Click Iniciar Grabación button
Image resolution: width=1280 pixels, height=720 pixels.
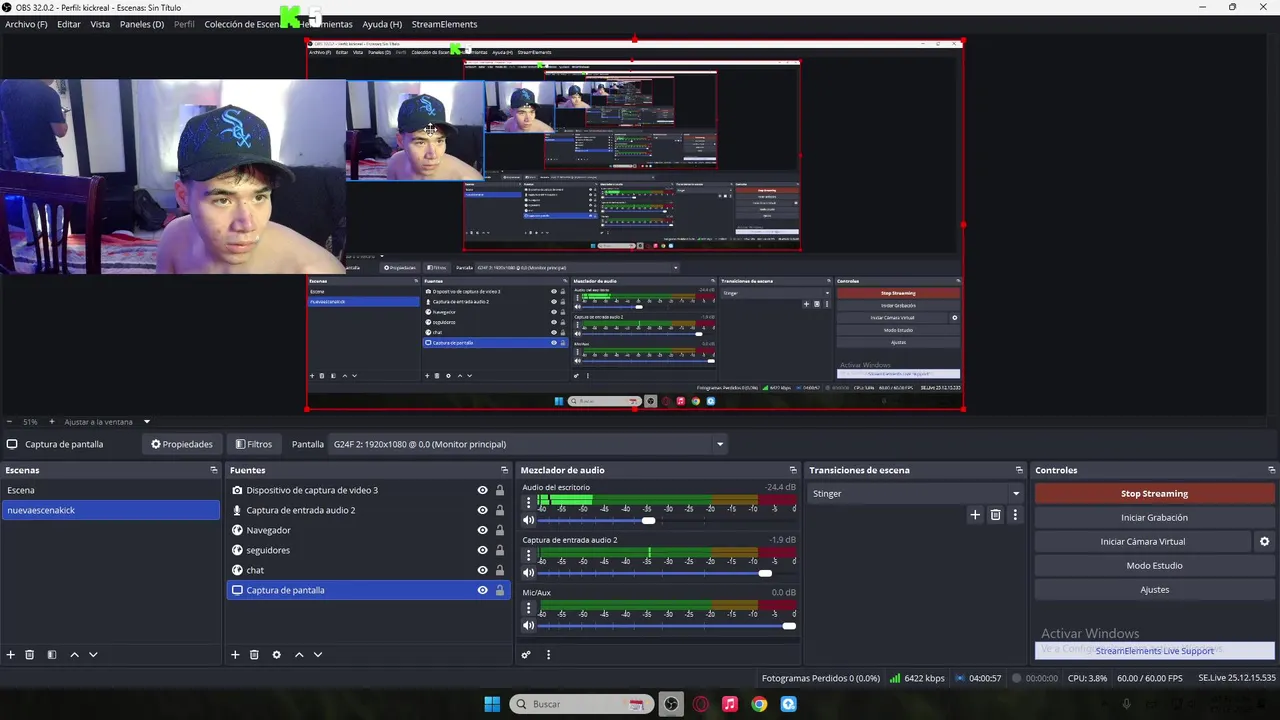1154,518
